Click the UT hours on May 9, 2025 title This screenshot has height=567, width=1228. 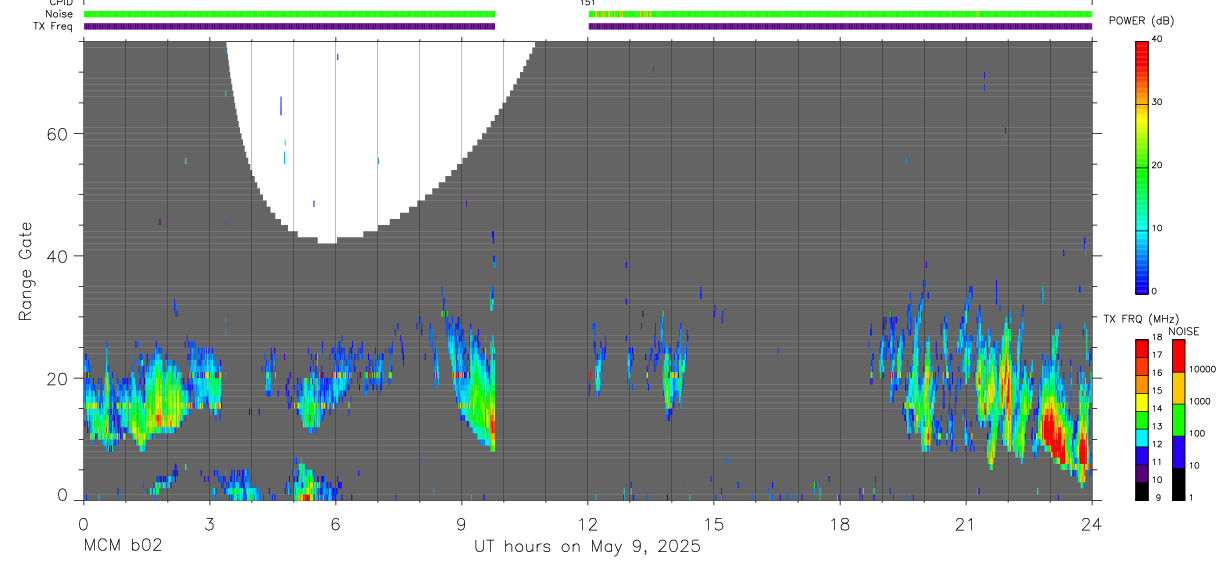coord(587,546)
